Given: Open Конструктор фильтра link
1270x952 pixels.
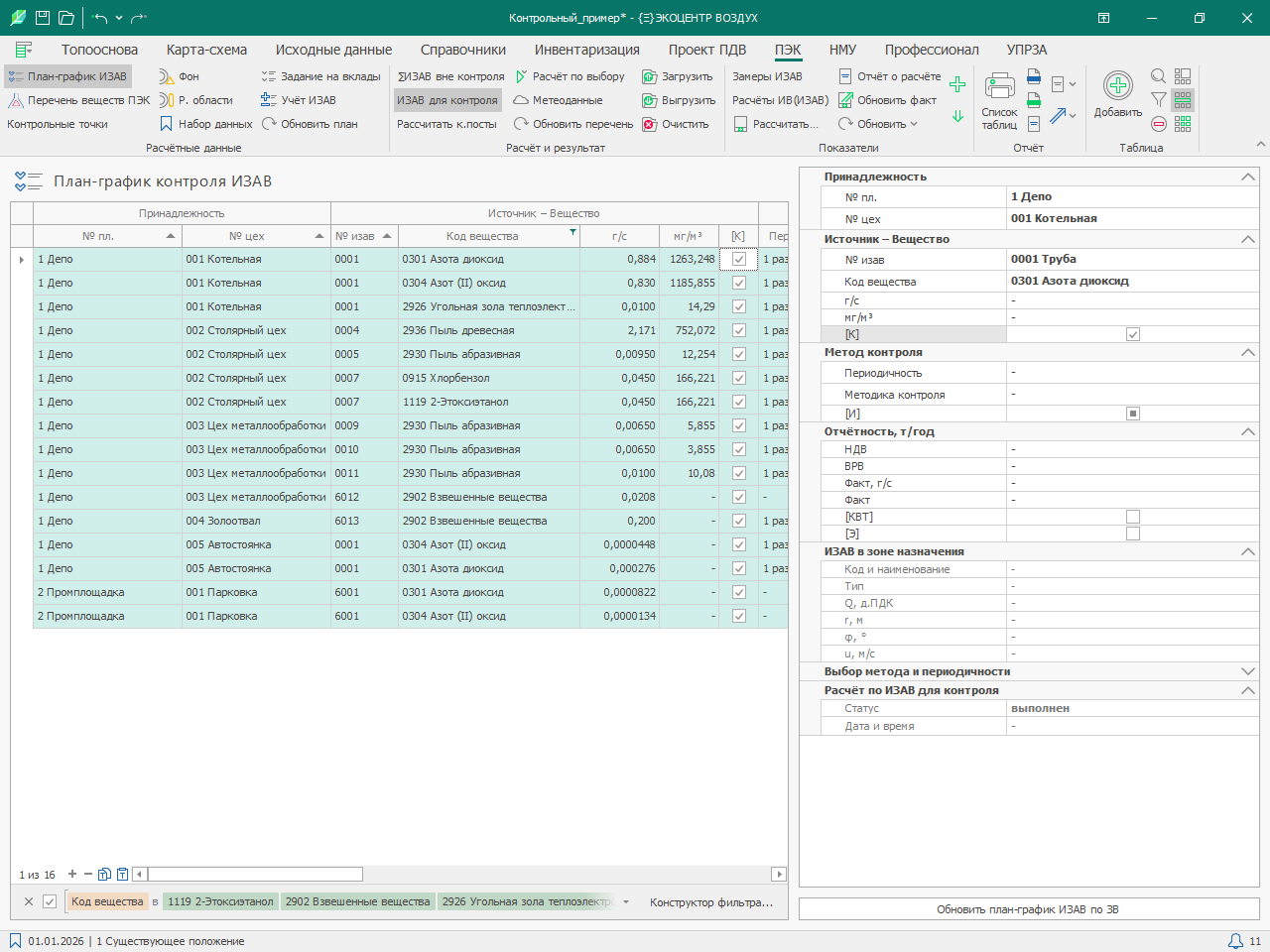Looking at the screenshot, I should click(711, 902).
